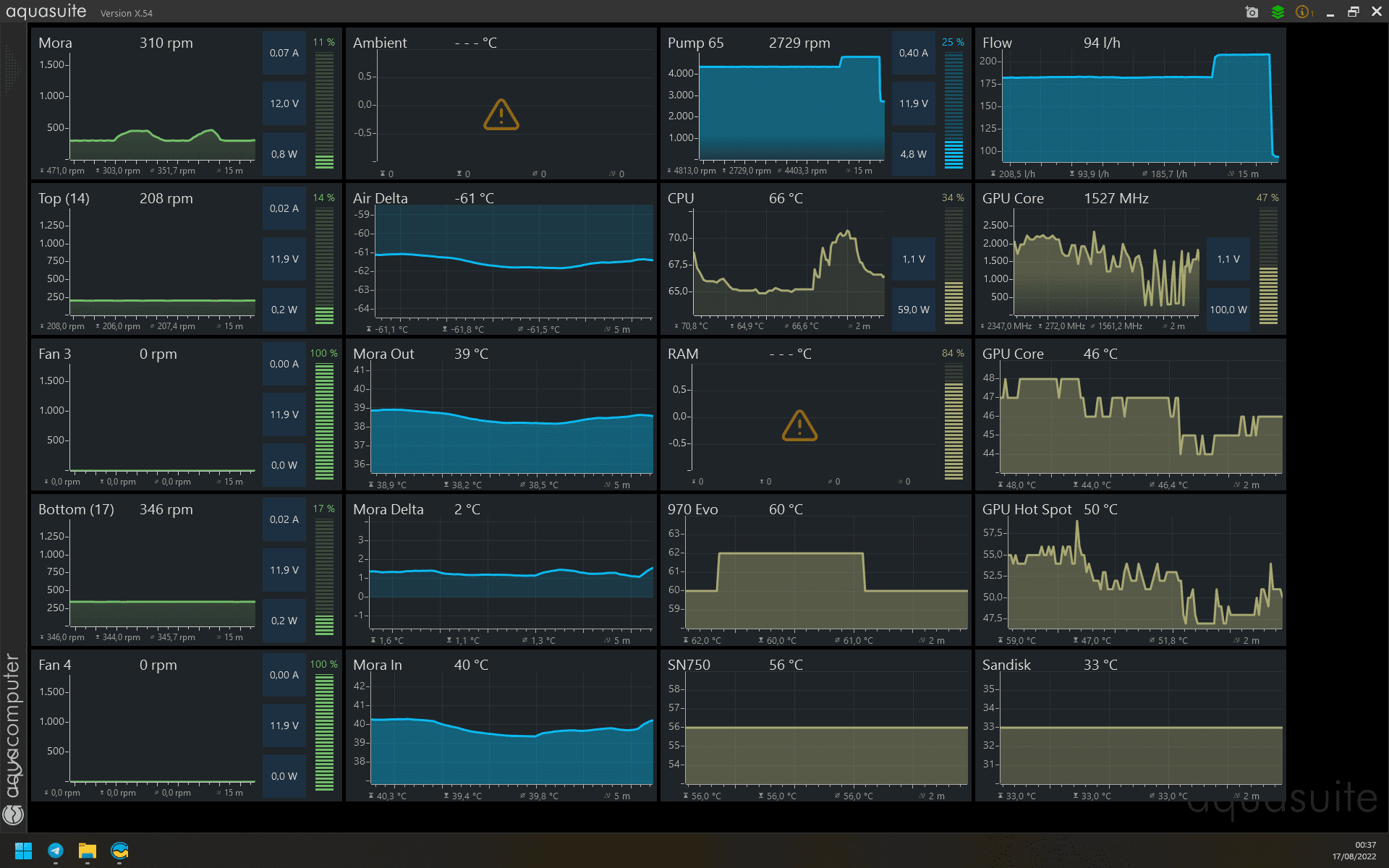Click the aquacomputer logo in the sidebar

[13, 814]
